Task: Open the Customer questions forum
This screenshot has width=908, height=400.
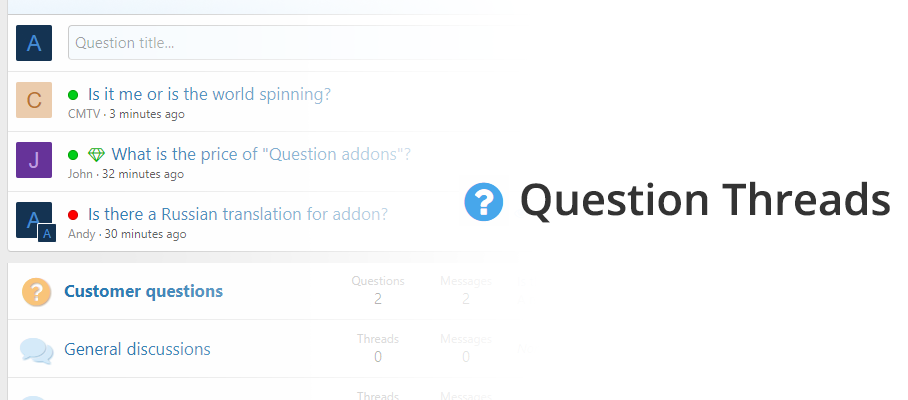Action: coord(143,292)
